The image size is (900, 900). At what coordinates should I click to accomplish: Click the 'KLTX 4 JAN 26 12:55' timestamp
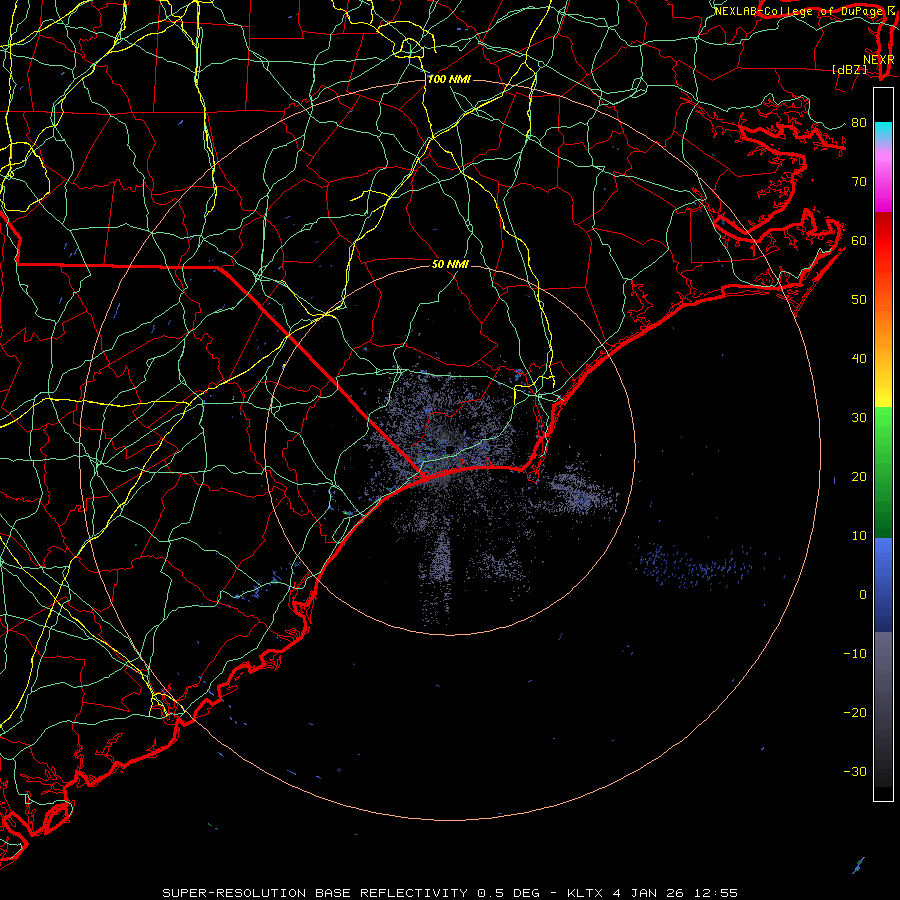click(x=652, y=893)
